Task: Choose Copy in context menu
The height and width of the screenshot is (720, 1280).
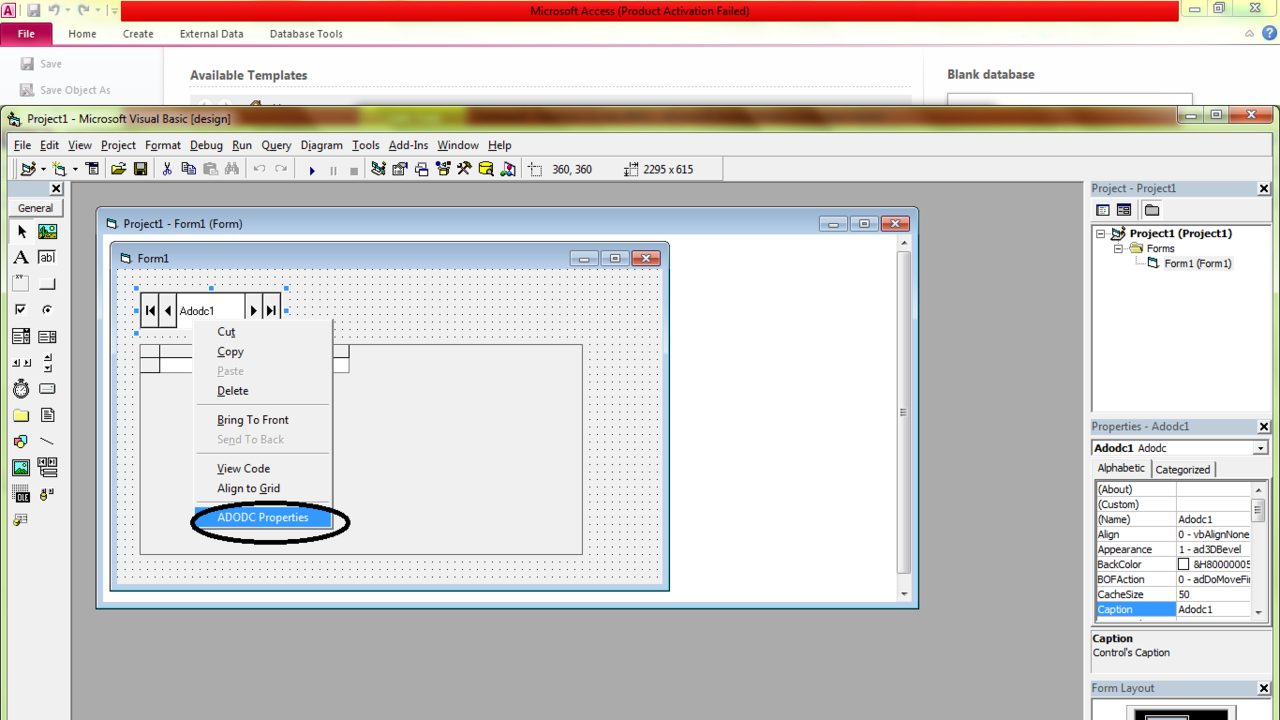Action: coord(230,351)
